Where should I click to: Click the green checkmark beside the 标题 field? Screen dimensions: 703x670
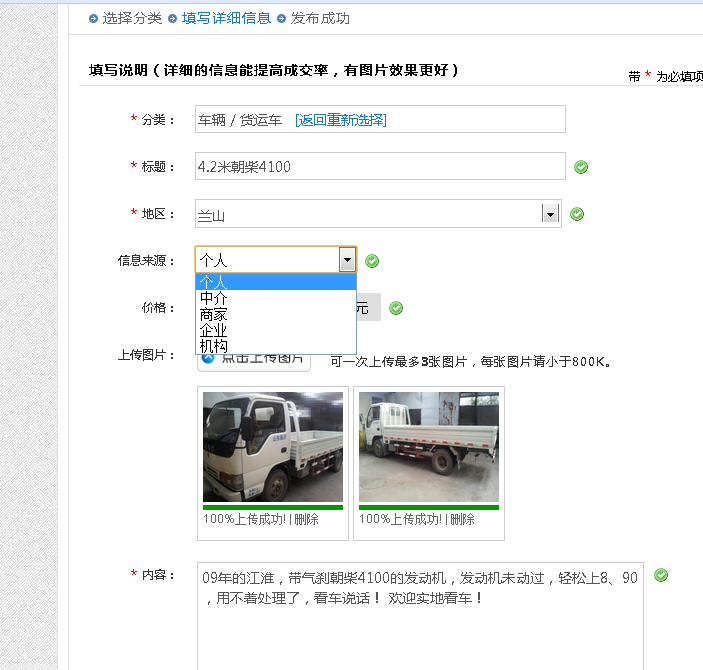coord(581,167)
